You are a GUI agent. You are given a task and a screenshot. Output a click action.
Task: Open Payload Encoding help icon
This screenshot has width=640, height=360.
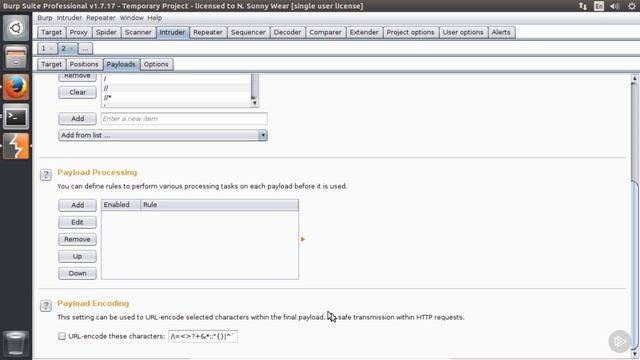pyautogui.click(x=46, y=305)
